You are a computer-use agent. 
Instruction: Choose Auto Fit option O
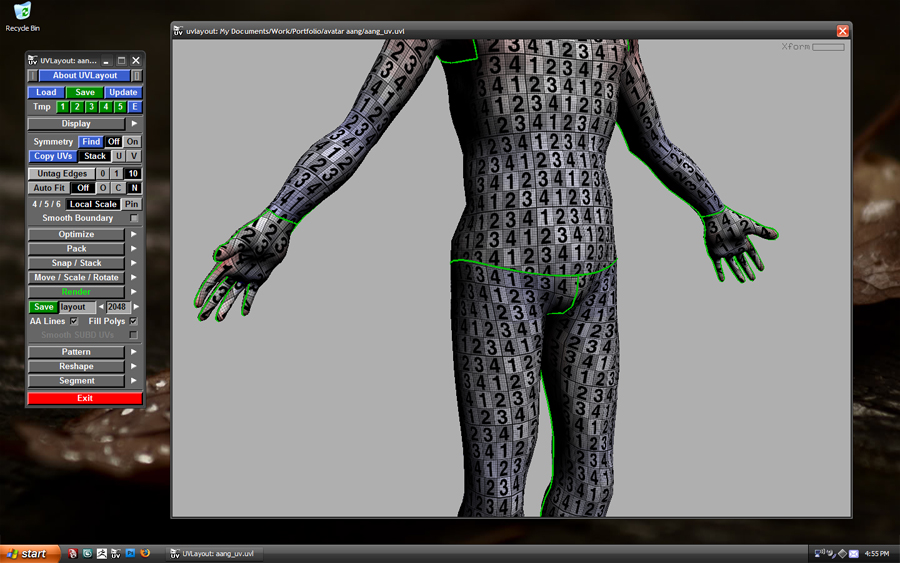click(x=103, y=188)
